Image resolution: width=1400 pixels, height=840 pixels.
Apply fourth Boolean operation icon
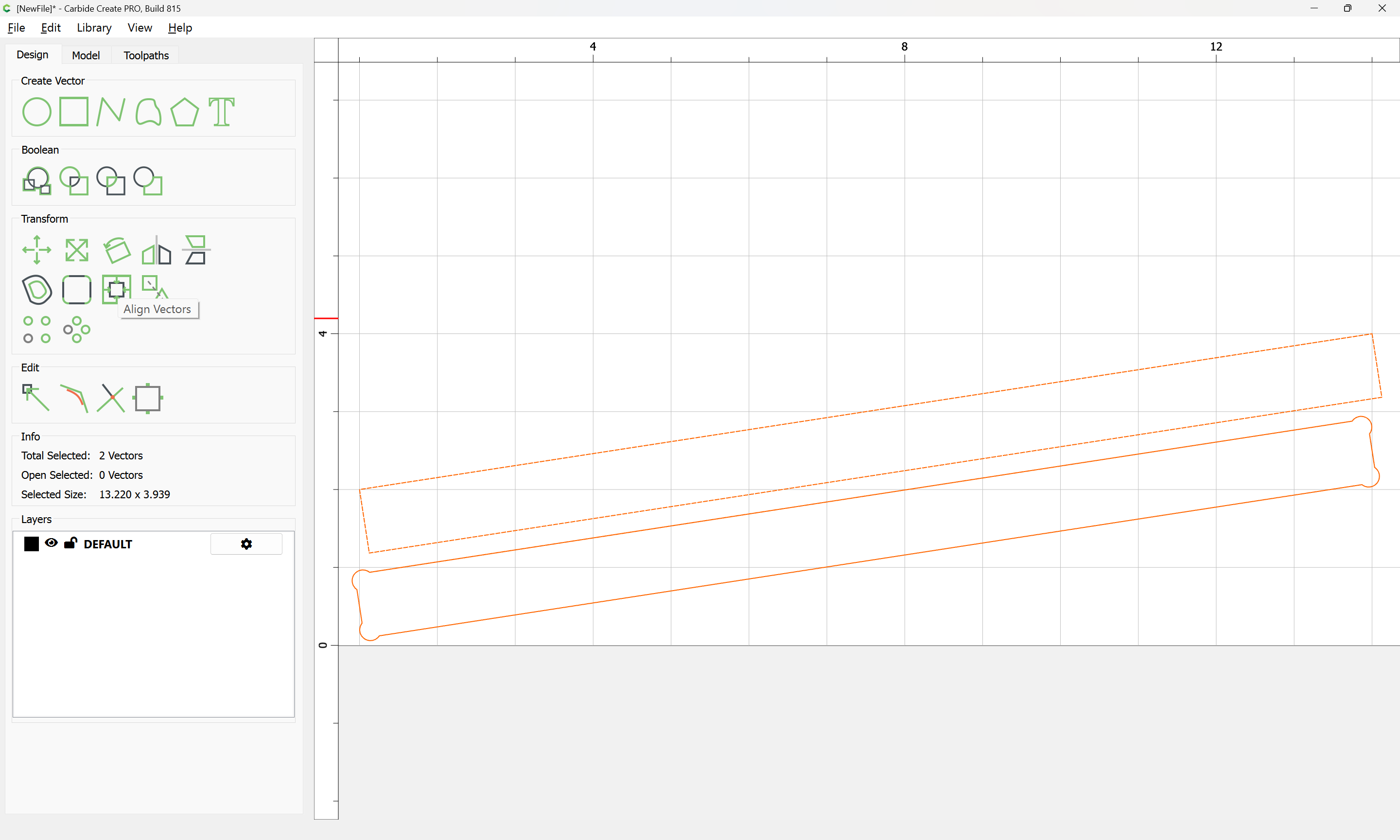pos(148,180)
